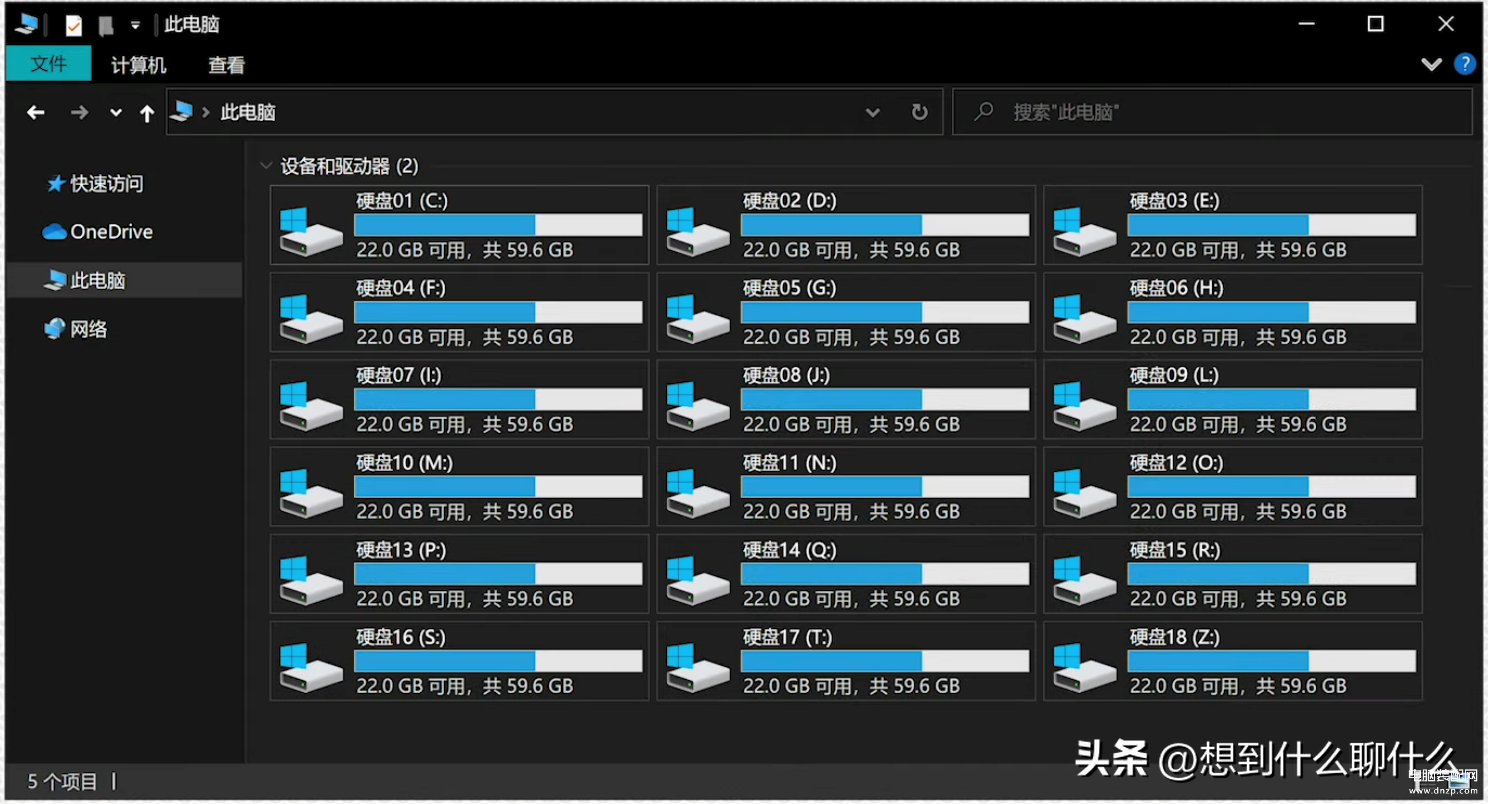Click the 硬盘06 (H:) name label
1488x804 pixels.
point(1177,287)
